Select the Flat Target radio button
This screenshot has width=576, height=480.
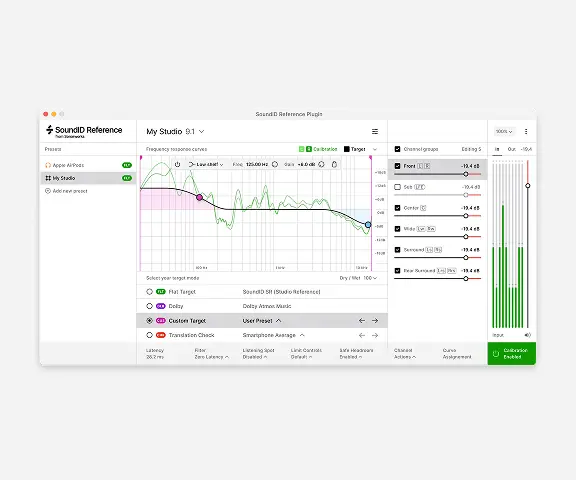tap(150, 292)
